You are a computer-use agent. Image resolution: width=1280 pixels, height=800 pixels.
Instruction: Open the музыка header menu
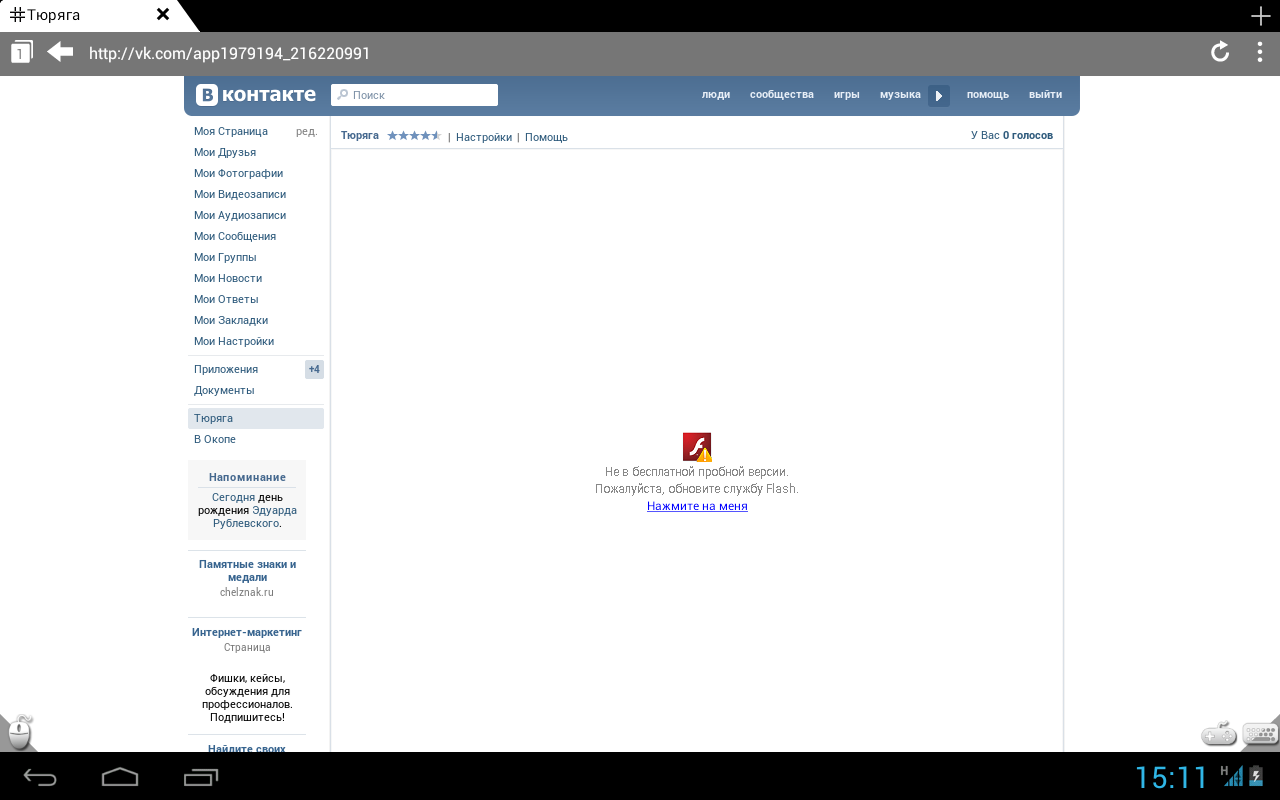pos(900,95)
